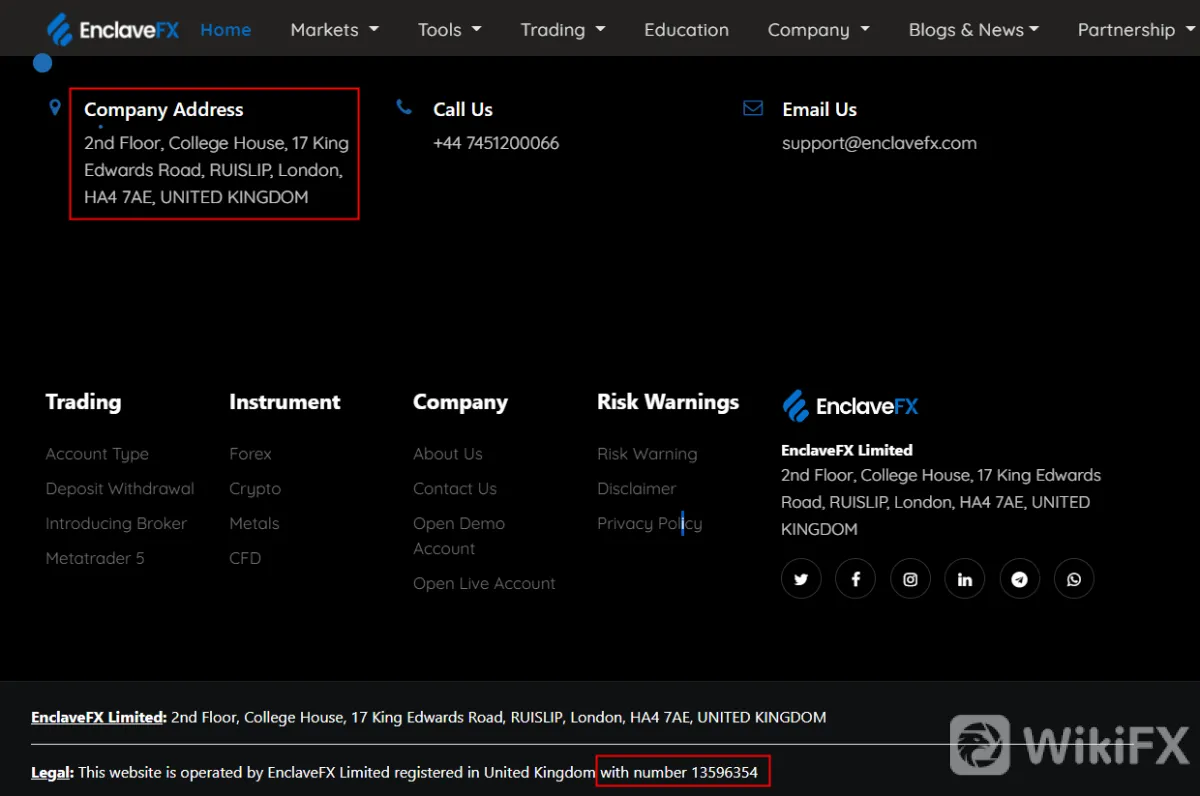Open the WhatsApp social icon
Image resolution: width=1200 pixels, height=796 pixels.
[x=1074, y=579]
